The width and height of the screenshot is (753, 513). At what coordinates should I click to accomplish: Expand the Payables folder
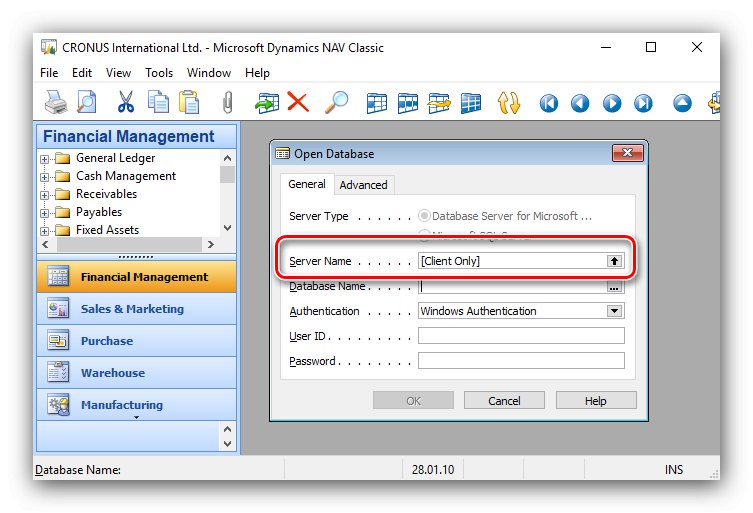click(x=44, y=213)
